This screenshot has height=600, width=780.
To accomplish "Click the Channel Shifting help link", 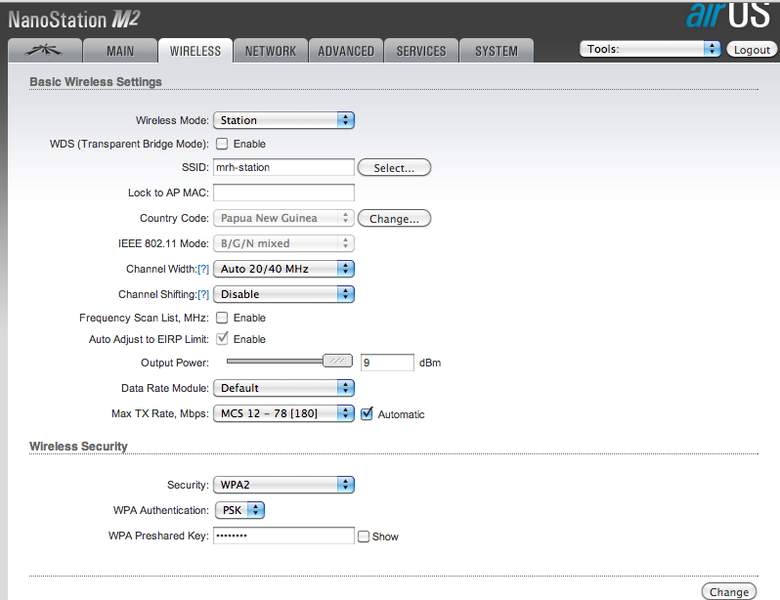I will tap(203, 295).
